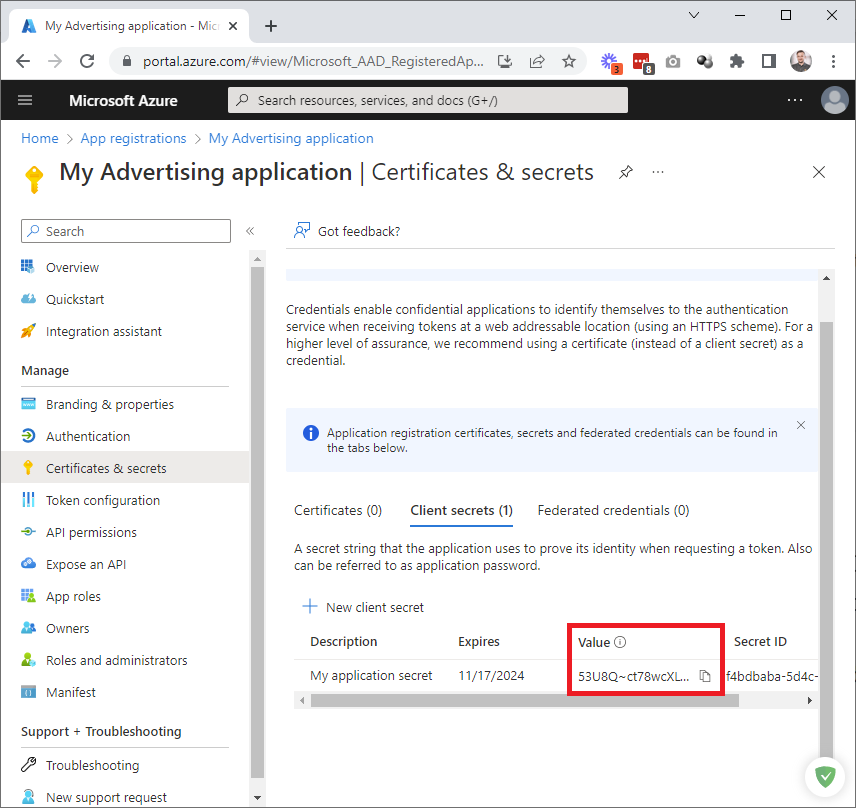Open the Azure top bar ellipsis menu

[x=795, y=100]
